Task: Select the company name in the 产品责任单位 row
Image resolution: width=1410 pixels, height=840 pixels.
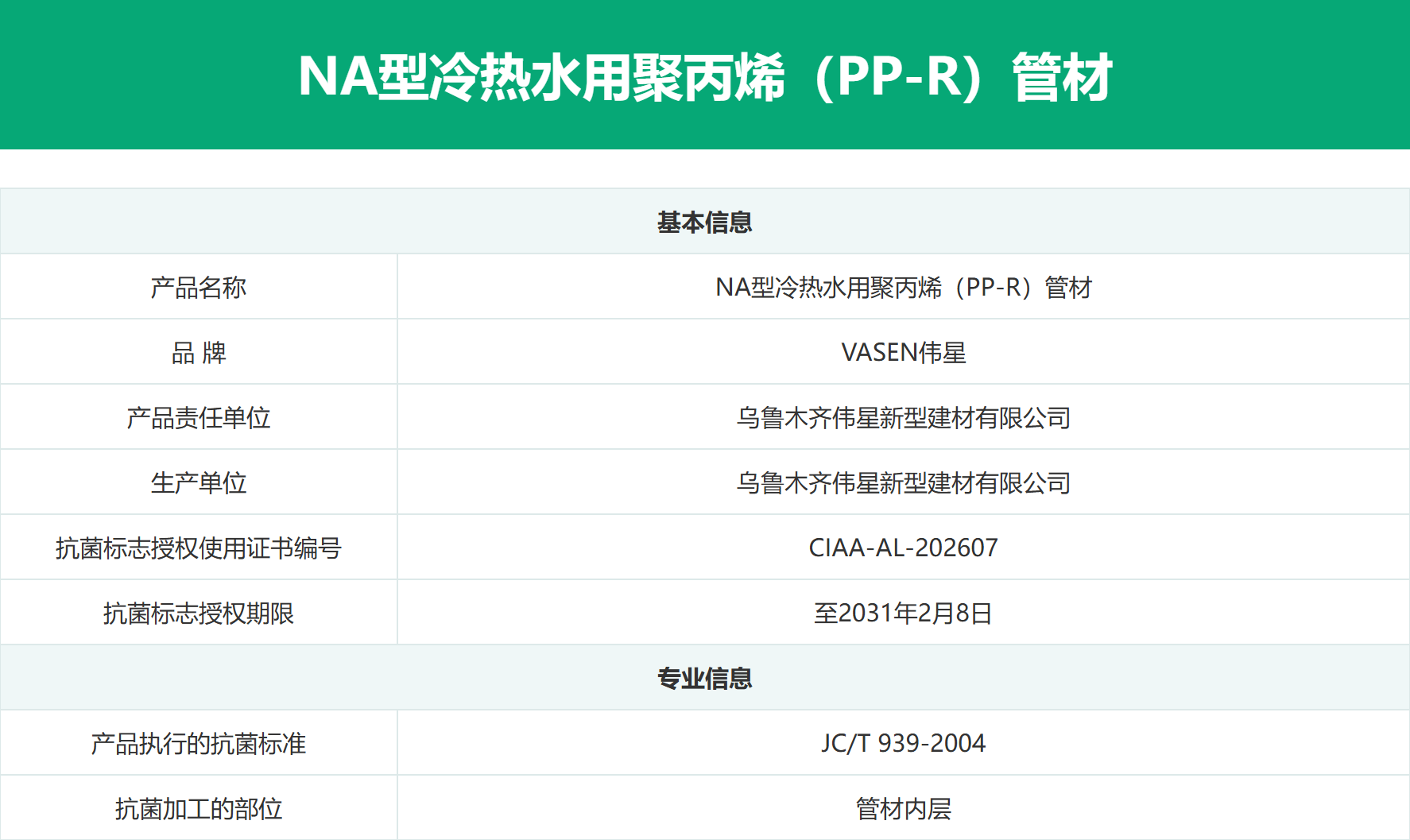Action: (x=904, y=417)
